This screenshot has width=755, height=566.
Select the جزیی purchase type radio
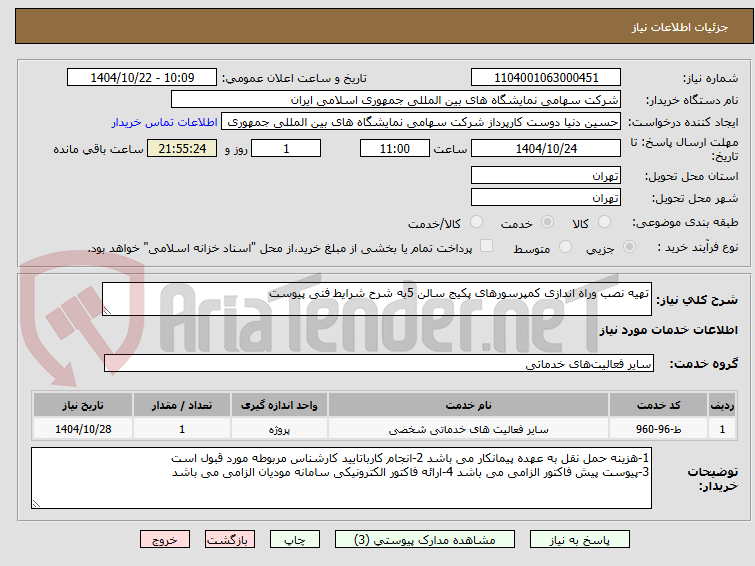629,247
